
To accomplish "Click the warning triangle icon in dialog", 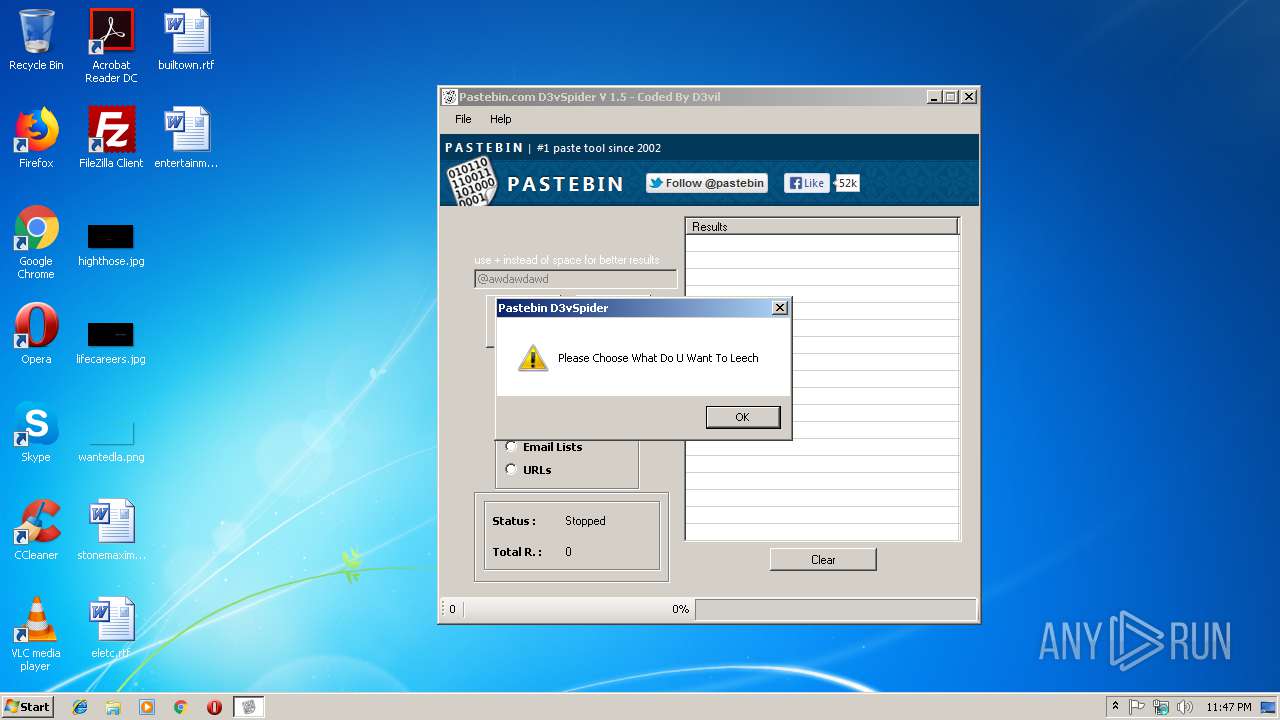I will point(533,358).
